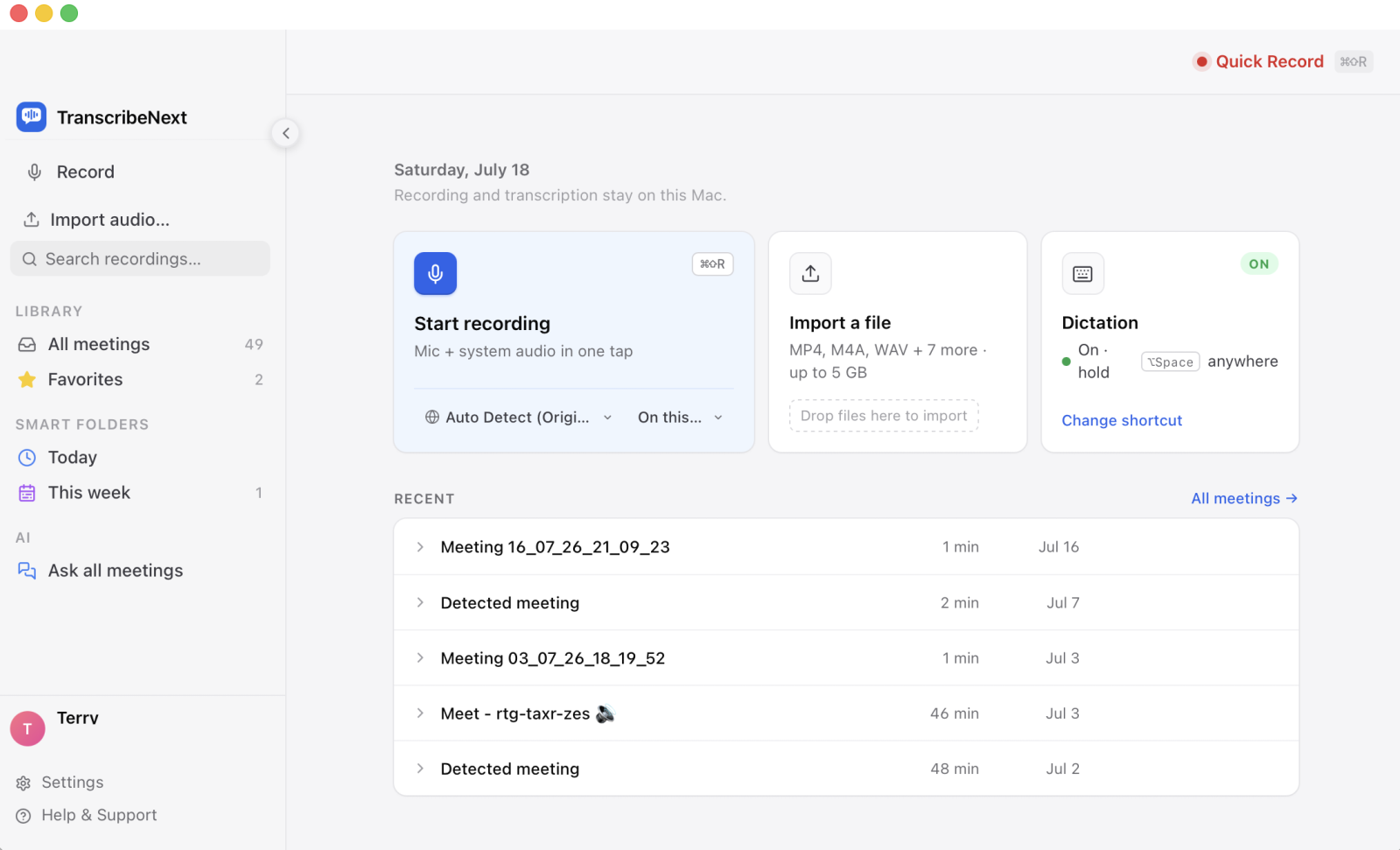Screen dimensions: 1400x850
Task: Click the Change shortcut link
Action: (1122, 421)
